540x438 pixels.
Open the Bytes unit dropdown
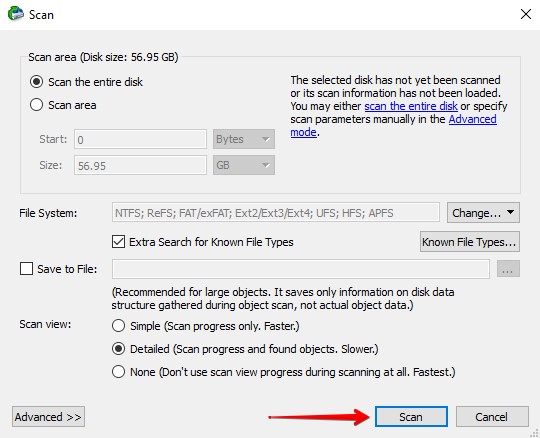[x=244, y=139]
